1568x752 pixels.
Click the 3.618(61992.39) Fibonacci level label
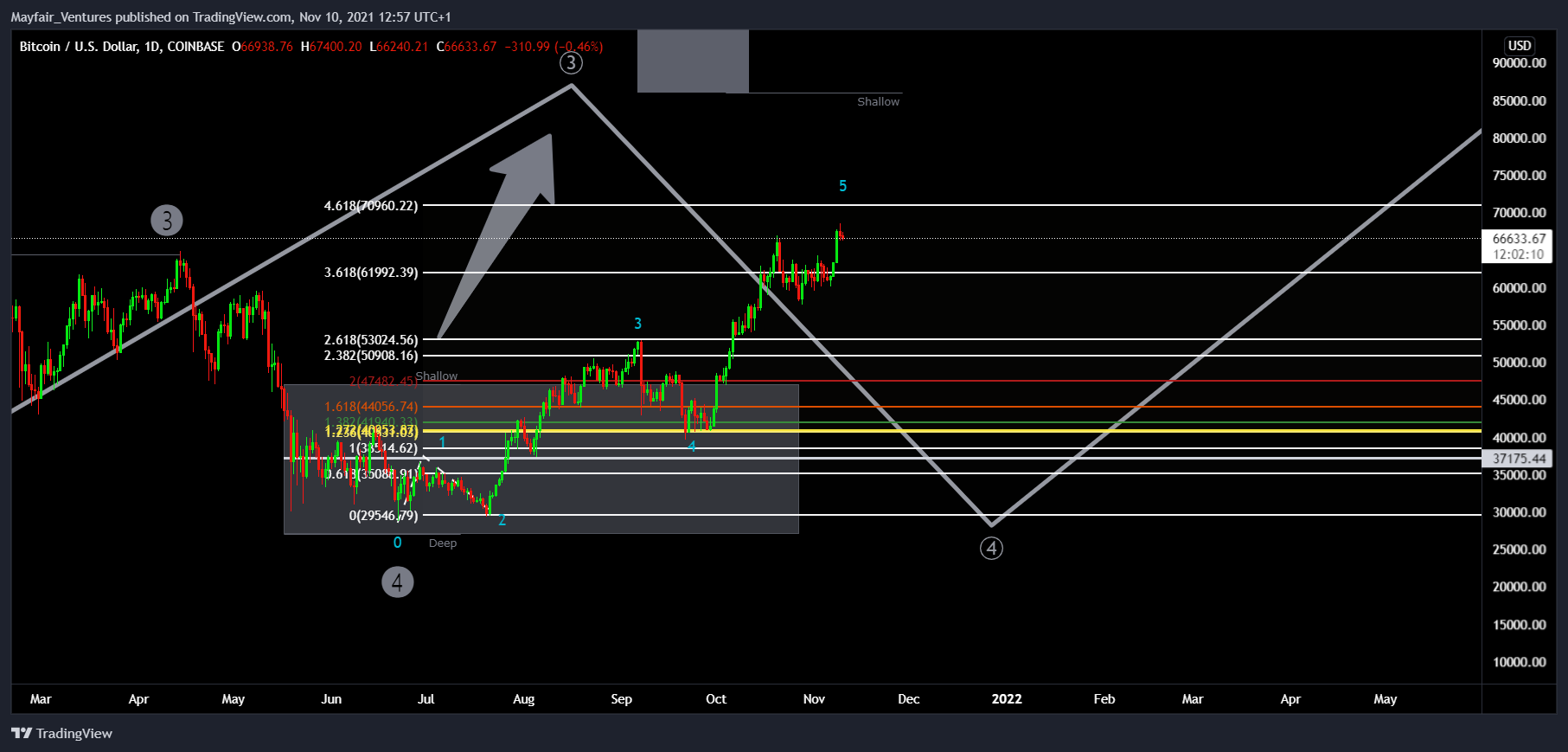pos(371,273)
